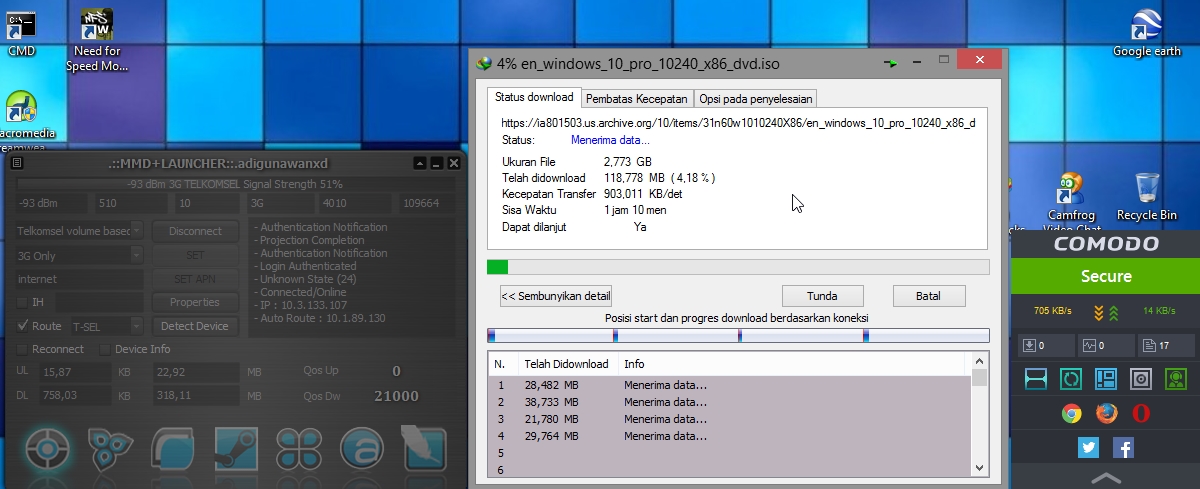1200x489 pixels.
Task: Click Disconnect button in MMD Launcher
Action: [195, 231]
